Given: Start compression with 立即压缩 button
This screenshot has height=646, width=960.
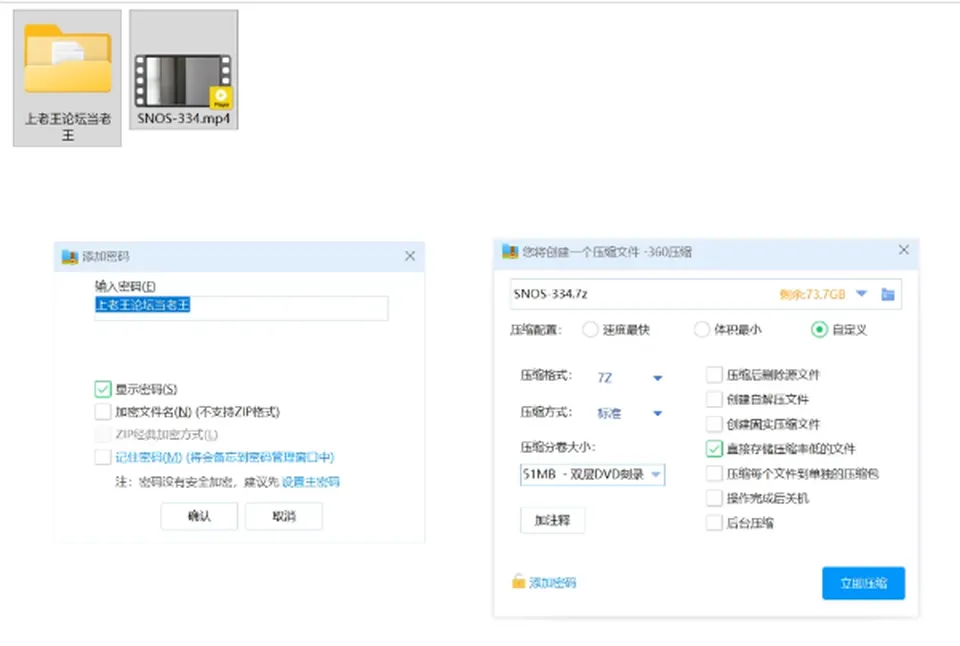Looking at the screenshot, I should point(863,583).
